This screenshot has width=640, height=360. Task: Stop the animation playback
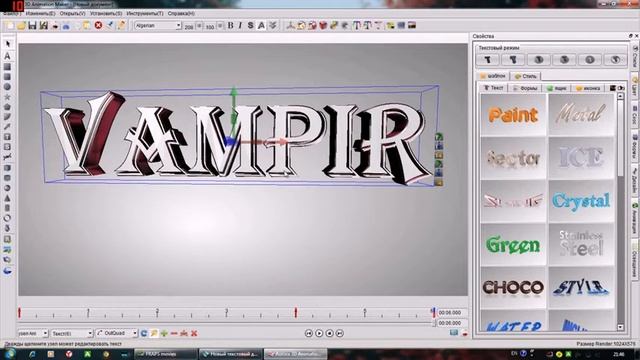coord(329,333)
